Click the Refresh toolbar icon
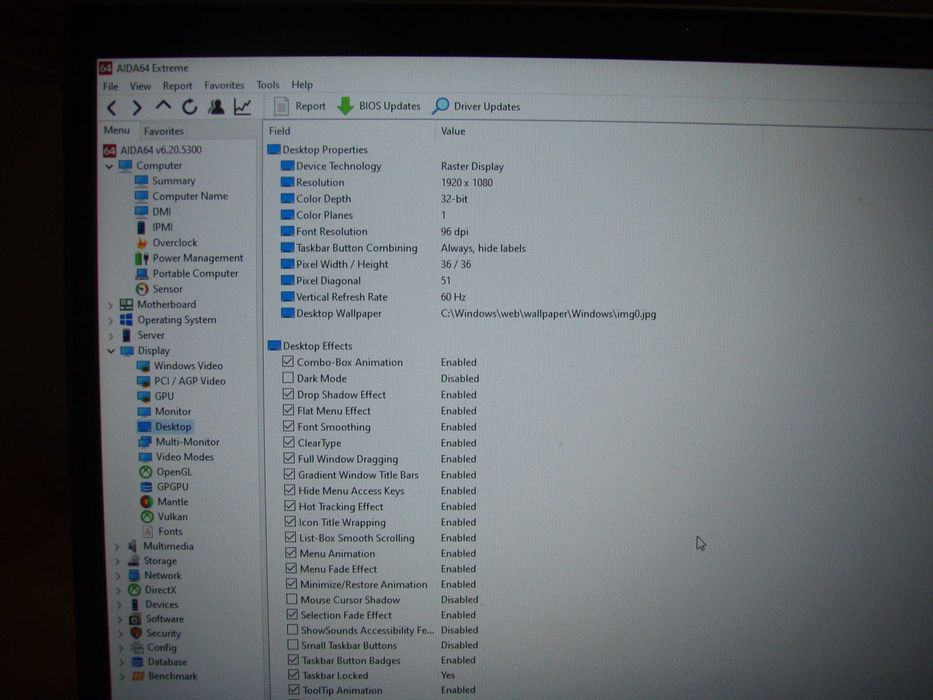Image resolution: width=933 pixels, height=700 pixels. 189,107
